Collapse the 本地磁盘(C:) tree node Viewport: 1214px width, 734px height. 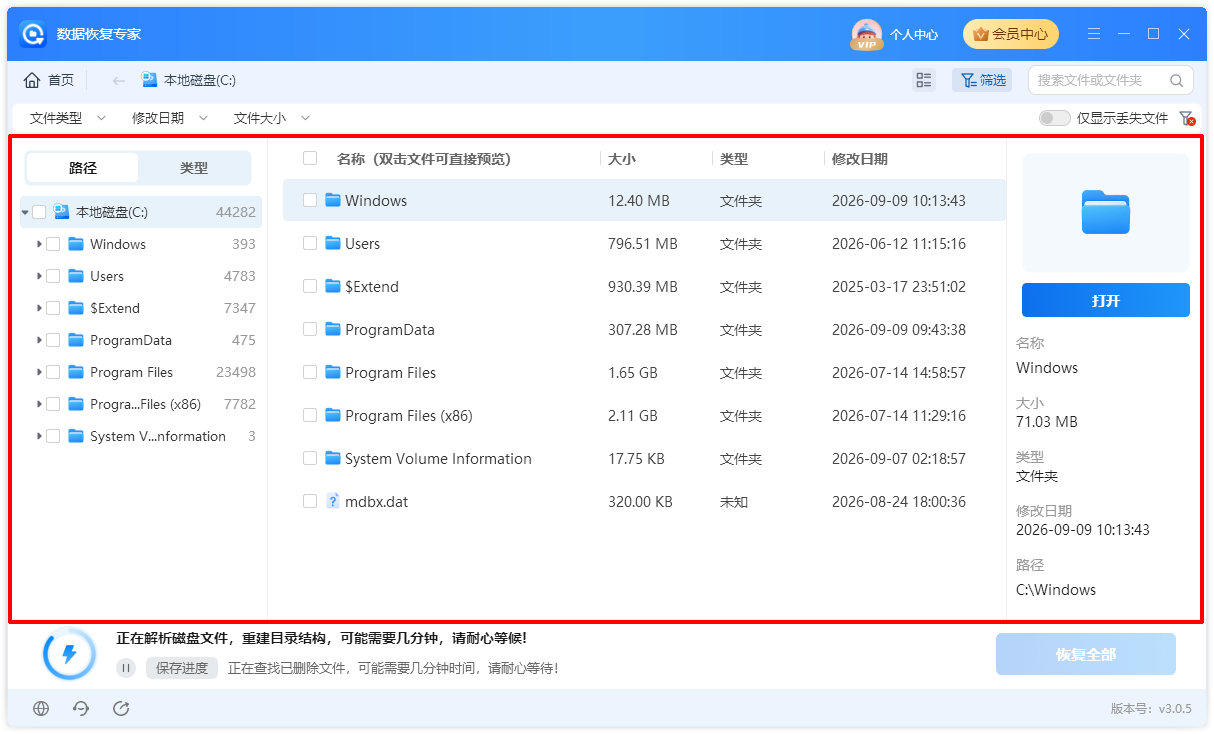coord(25,212)
